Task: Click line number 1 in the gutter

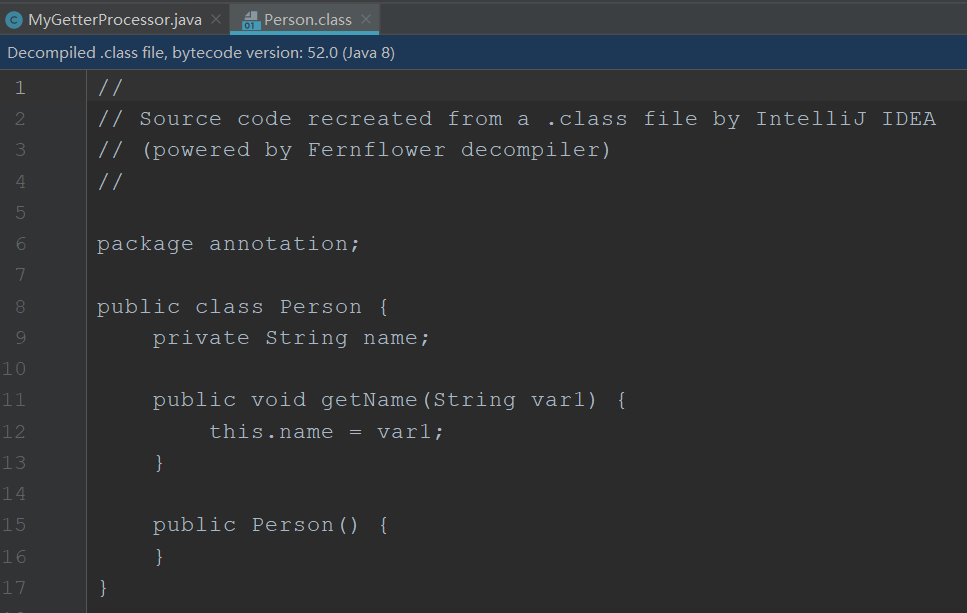Action: [20, 88]
